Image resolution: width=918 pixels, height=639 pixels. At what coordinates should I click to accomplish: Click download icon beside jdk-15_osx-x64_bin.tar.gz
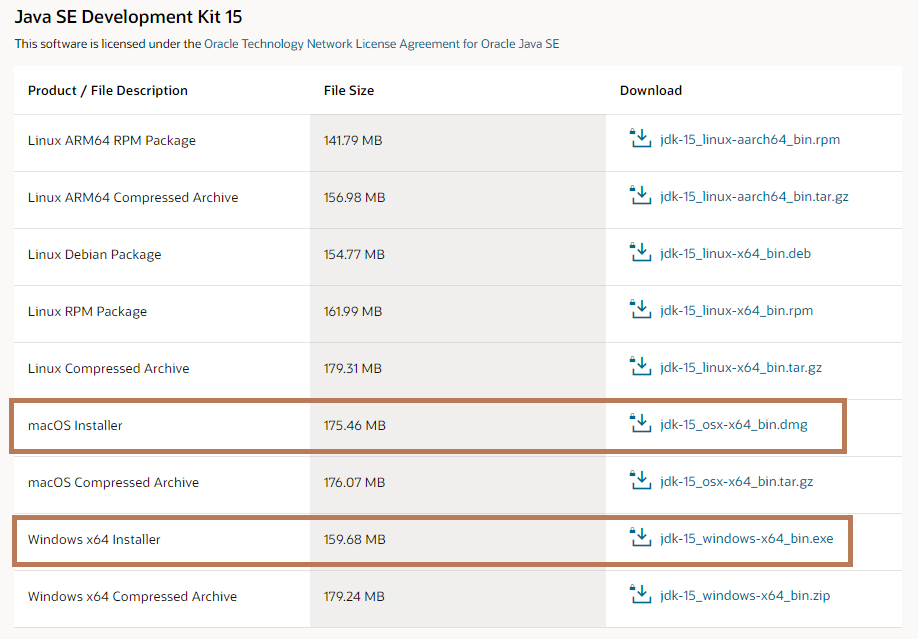tap(640, 480)
